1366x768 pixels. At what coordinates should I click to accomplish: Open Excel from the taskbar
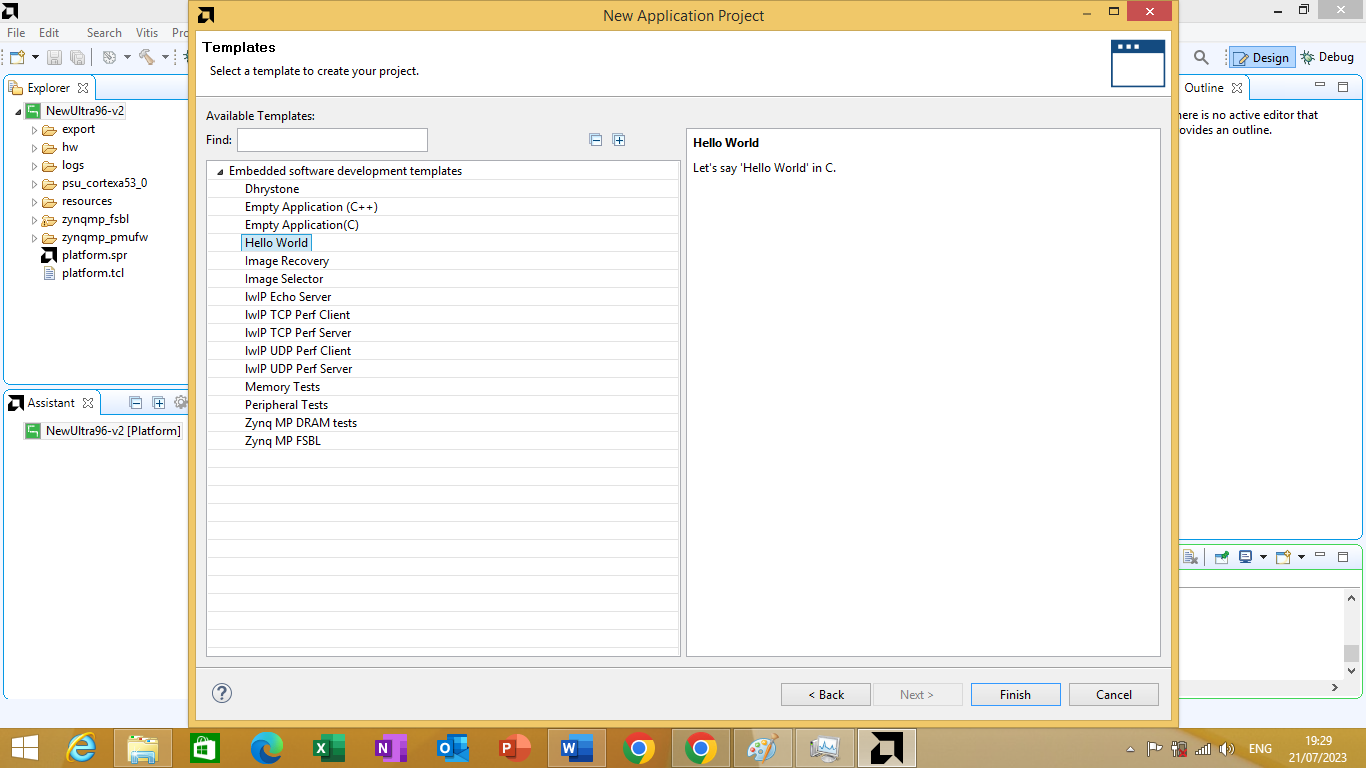[x=329, y=748]
